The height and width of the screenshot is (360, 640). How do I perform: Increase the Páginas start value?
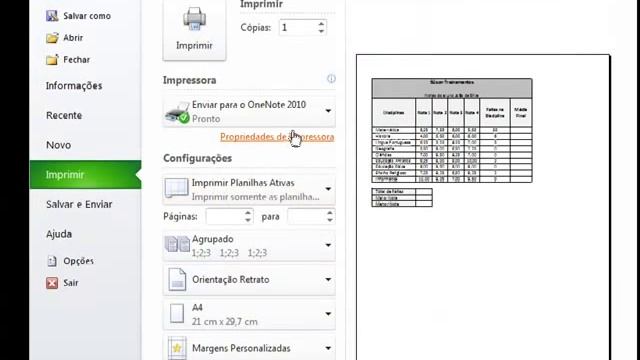pyautogui.click(x=248, y=213)
